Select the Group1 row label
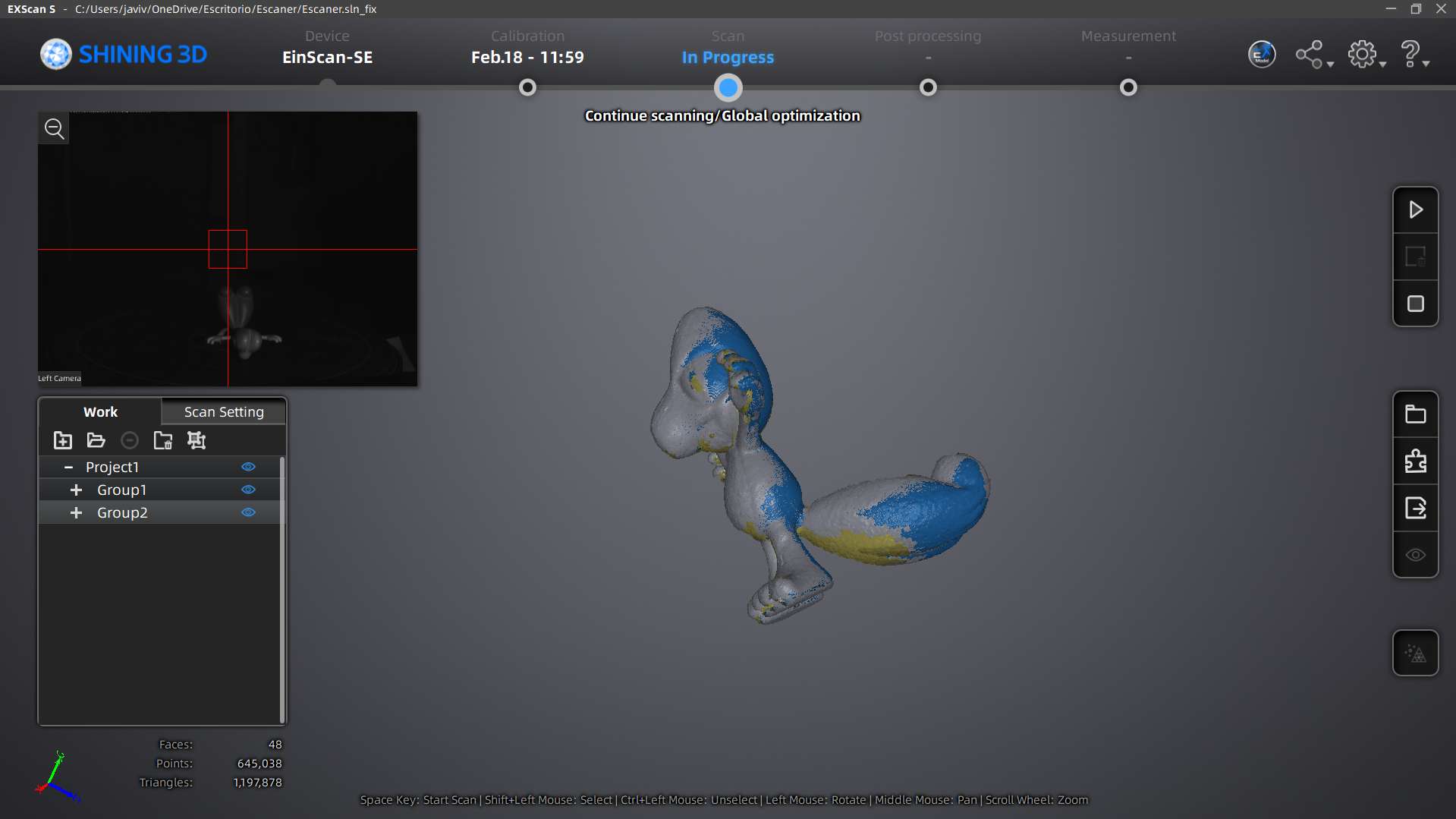The image size is (1456, 819). [121, 490]
